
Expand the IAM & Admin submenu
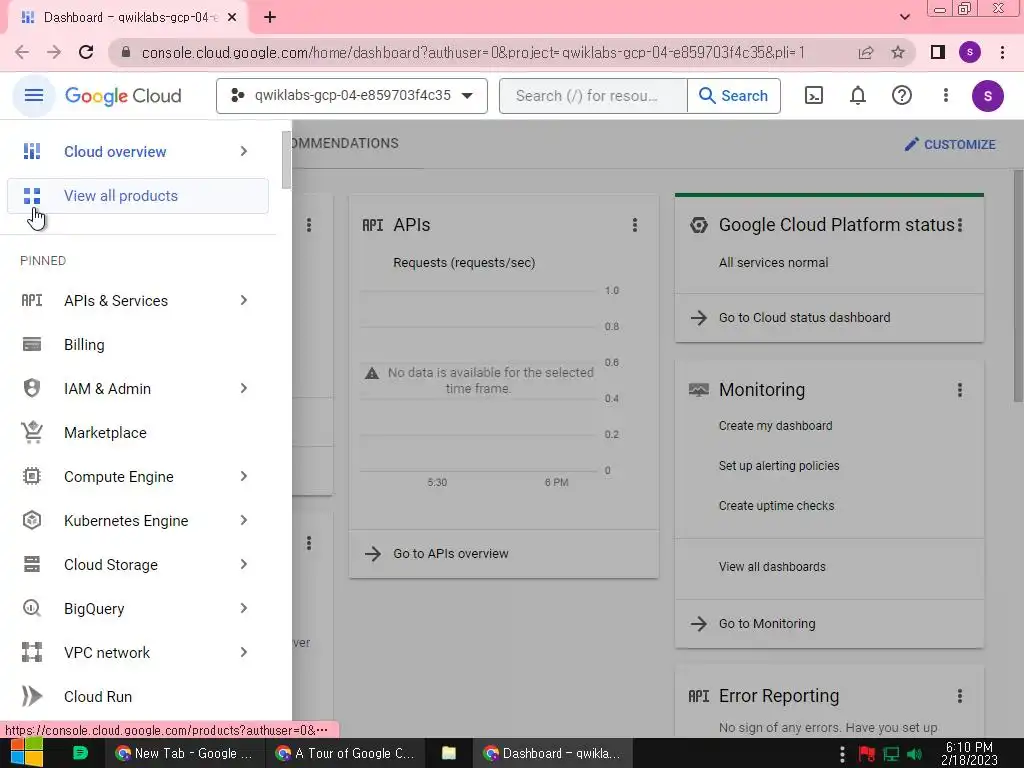coord(244,388)
